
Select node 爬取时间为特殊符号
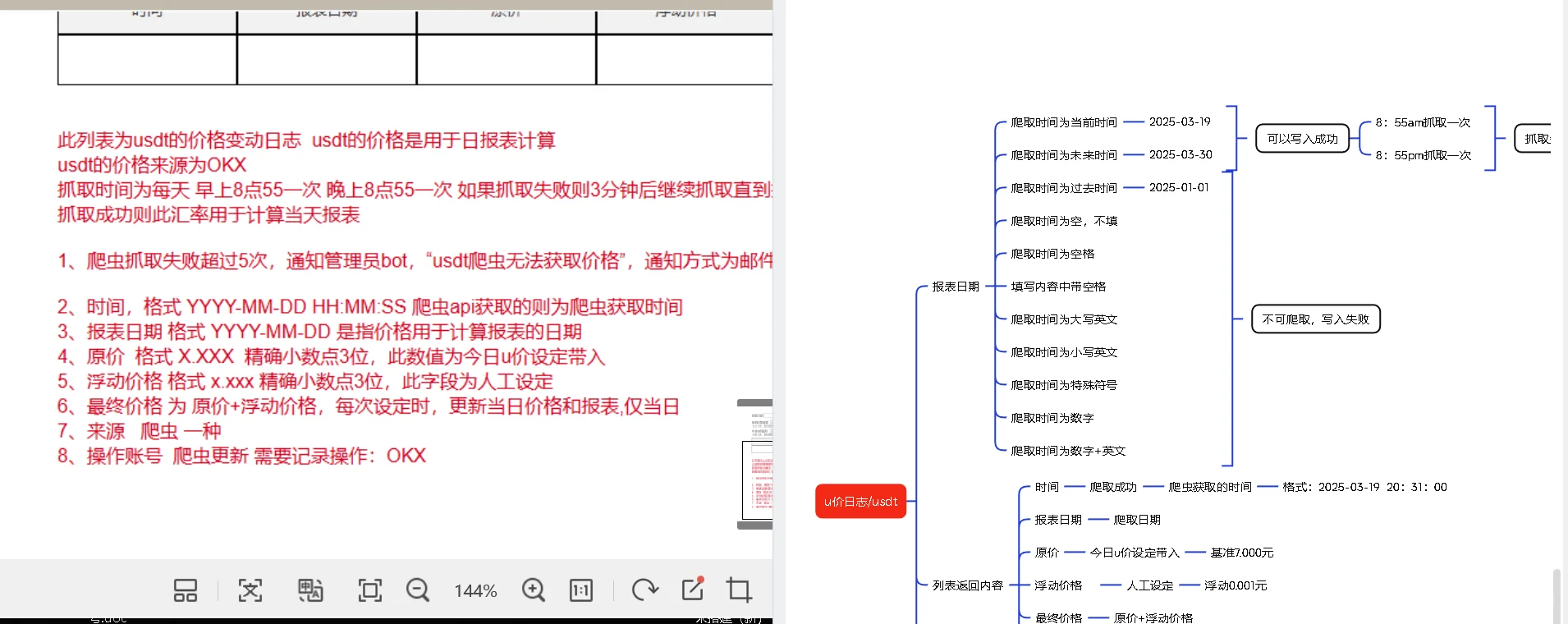coord(1064,385)
